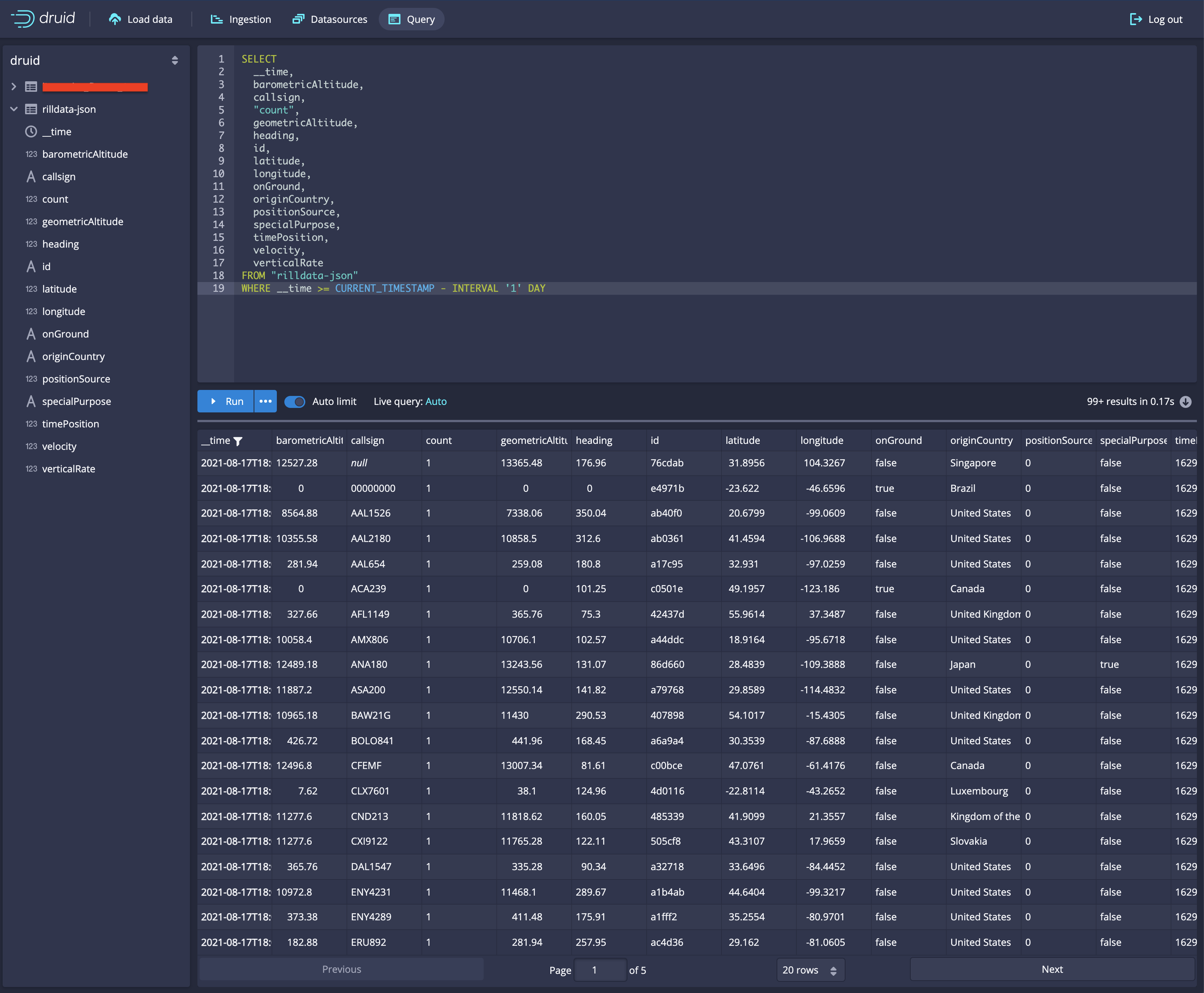1204x993 pixels.
Task: Open the Datasources view
Action: click(330, 19)
